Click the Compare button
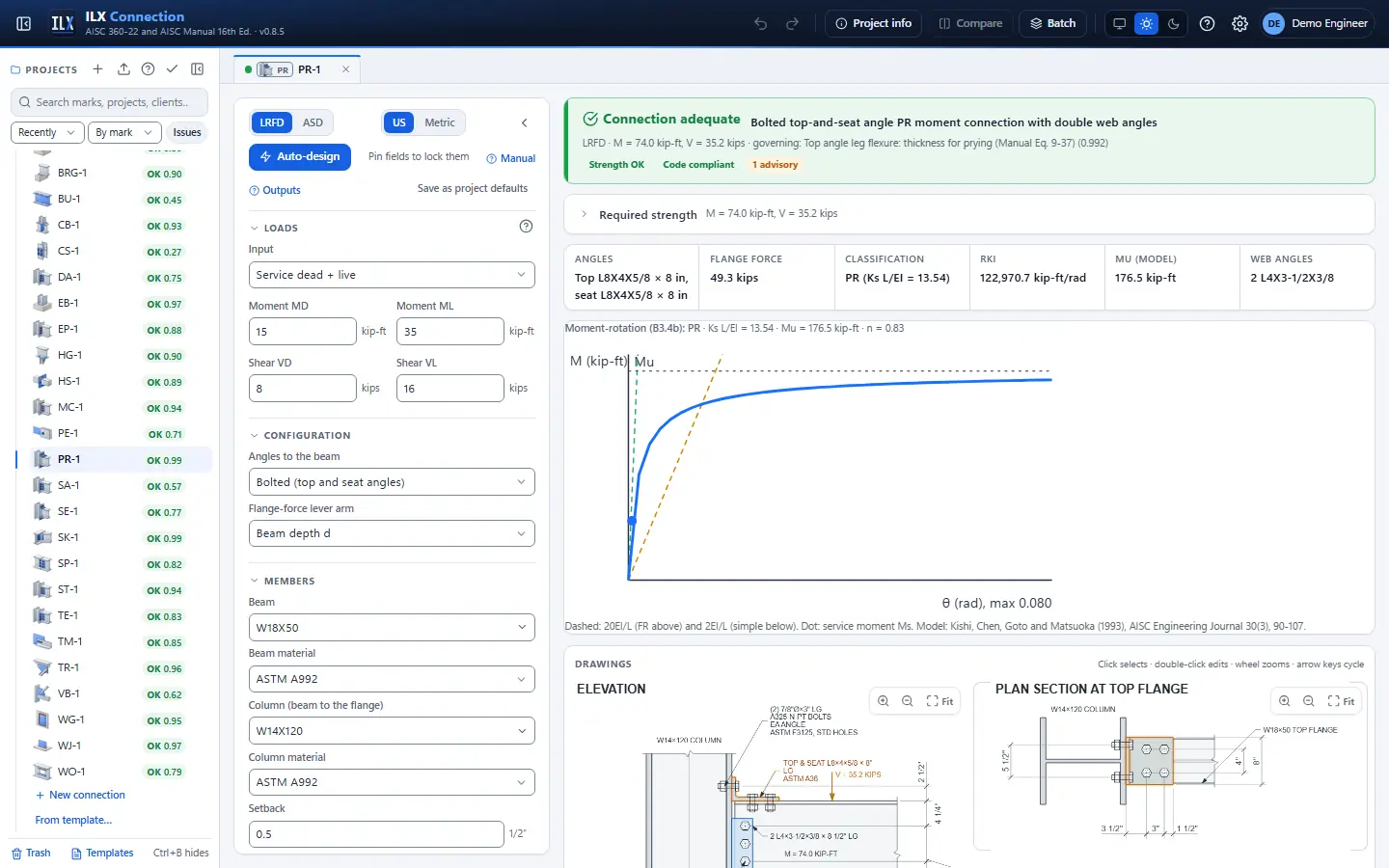 [x=970, y=23]
